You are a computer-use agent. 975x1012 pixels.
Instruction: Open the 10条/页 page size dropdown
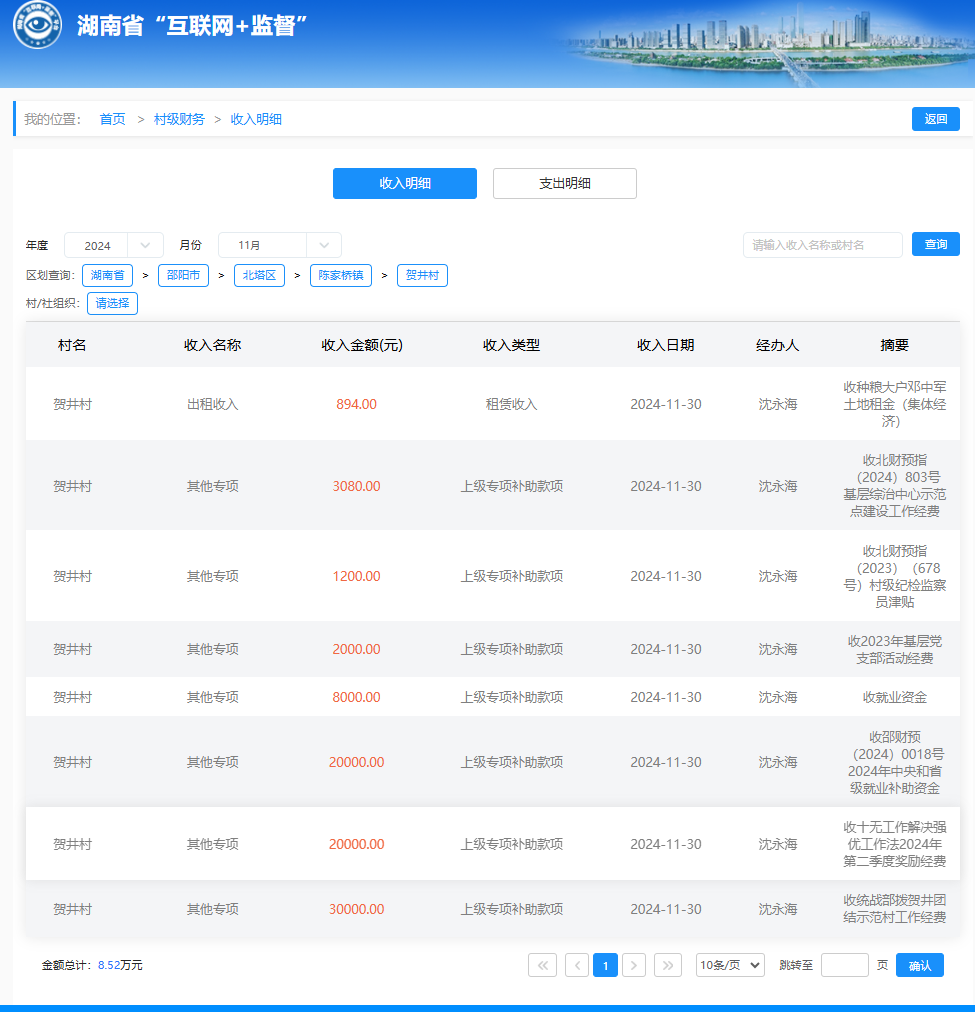click(x=730, y=965)
